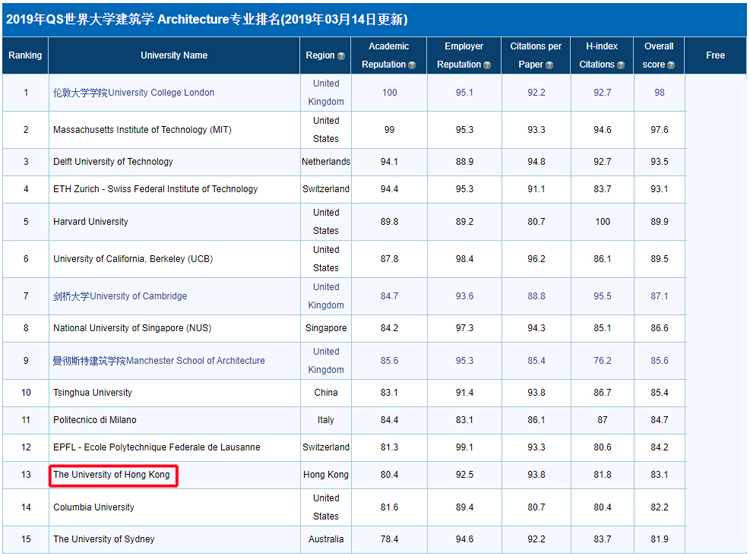Click ranking number 13
This screenshot has height=554, width=750.
tap(26, 475)
